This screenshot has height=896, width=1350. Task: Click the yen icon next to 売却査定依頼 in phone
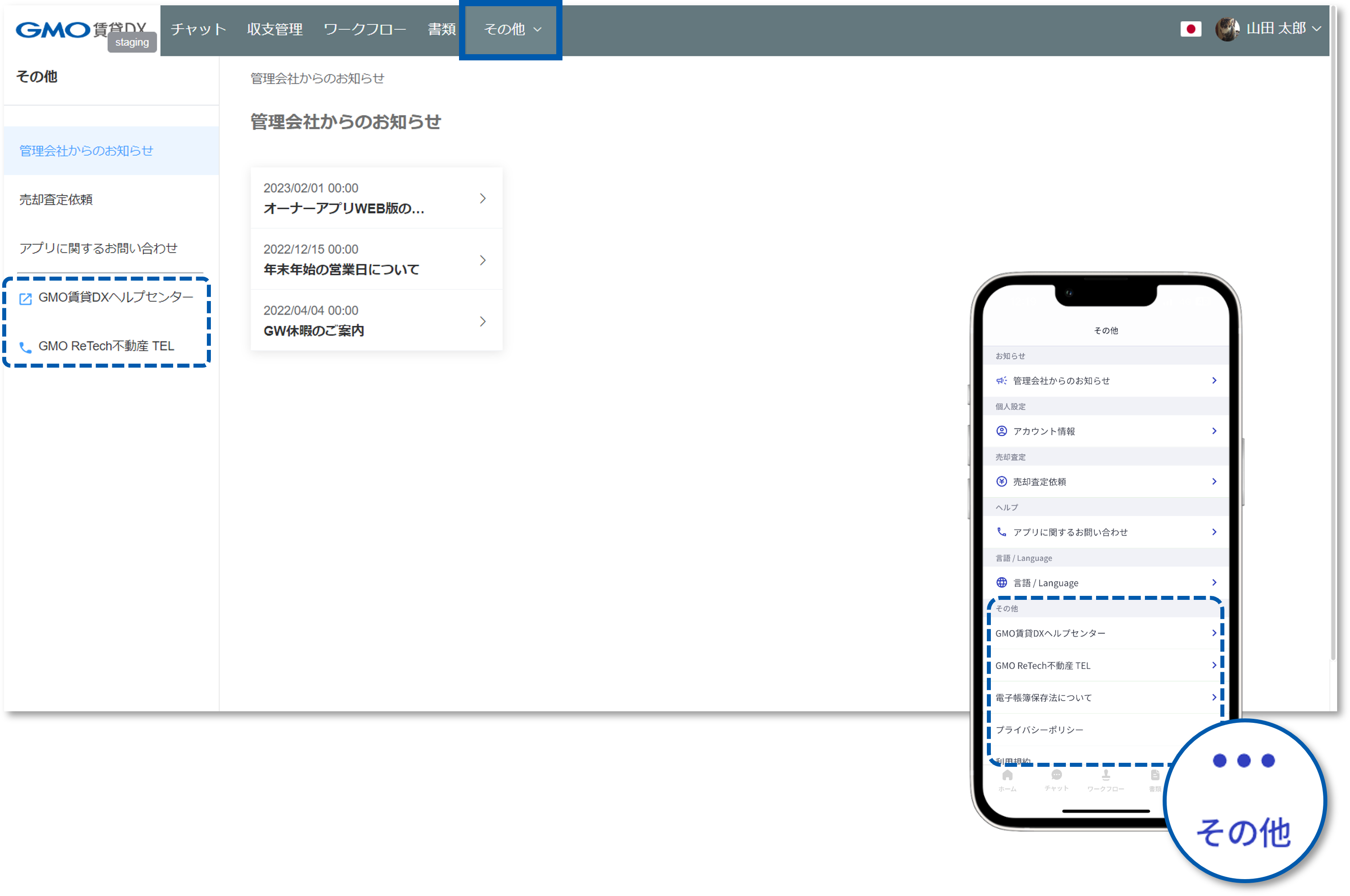(x=1002, y=482)
